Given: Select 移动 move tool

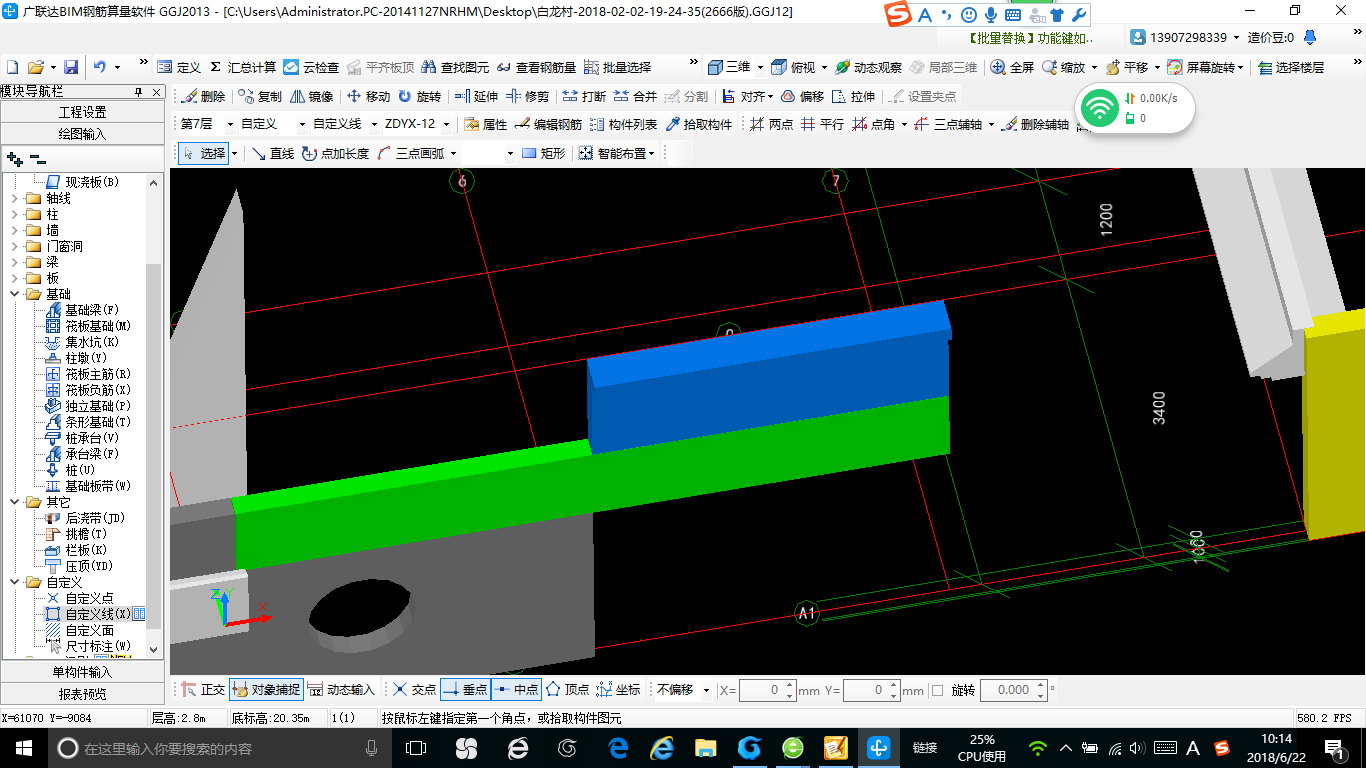Looking at the screenshot, I should coord(368,97).
